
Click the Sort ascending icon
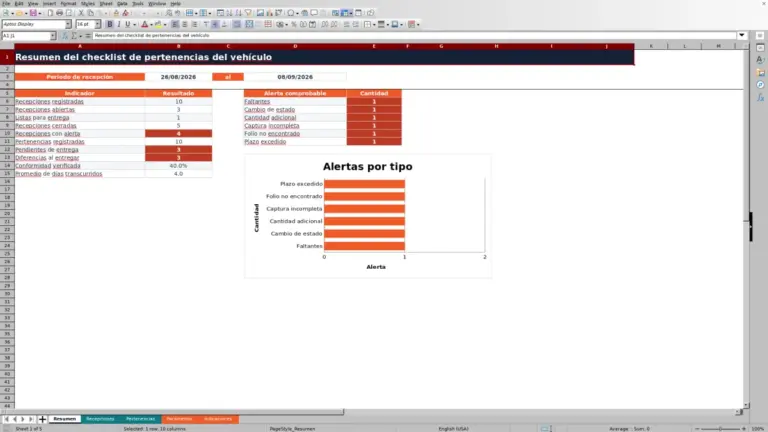[229, 13]
